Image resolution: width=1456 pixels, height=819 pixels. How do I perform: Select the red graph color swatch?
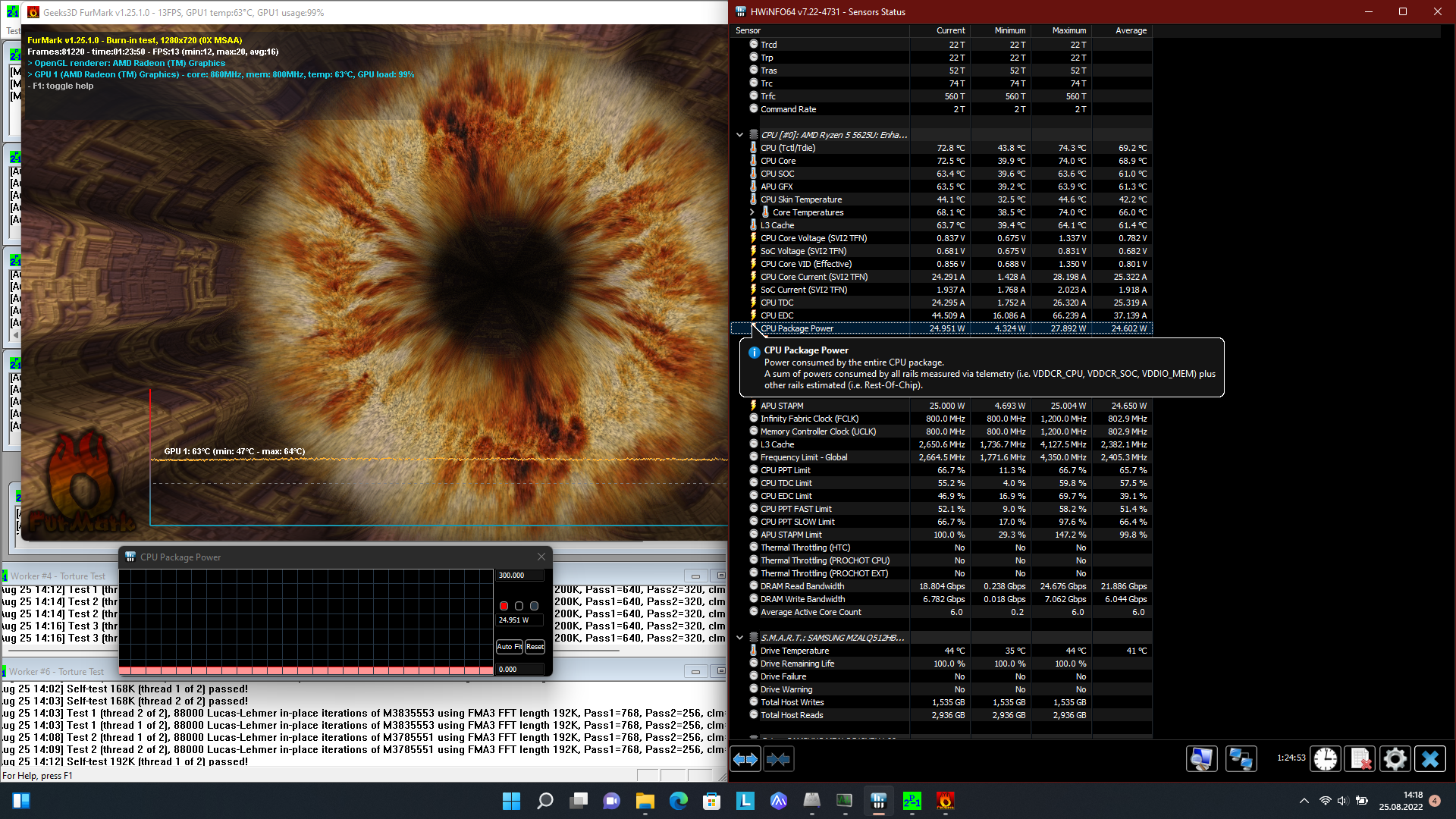click(504, 606)
